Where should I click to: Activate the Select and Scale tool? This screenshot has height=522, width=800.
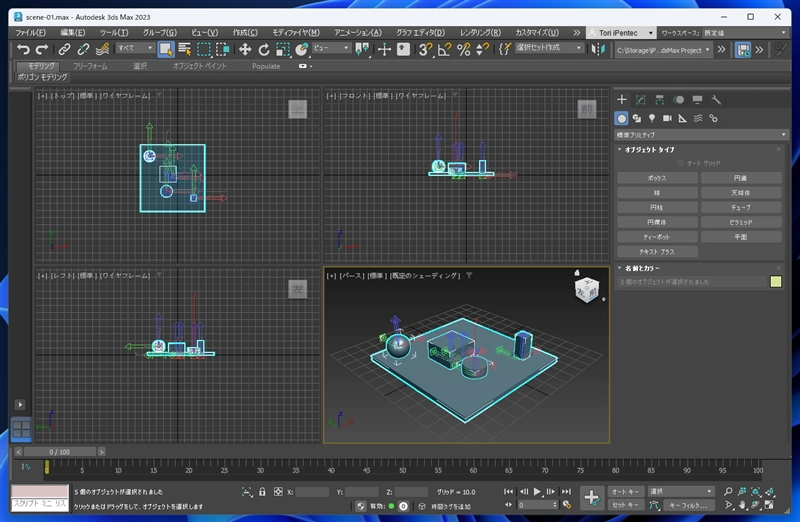[283, 49]
